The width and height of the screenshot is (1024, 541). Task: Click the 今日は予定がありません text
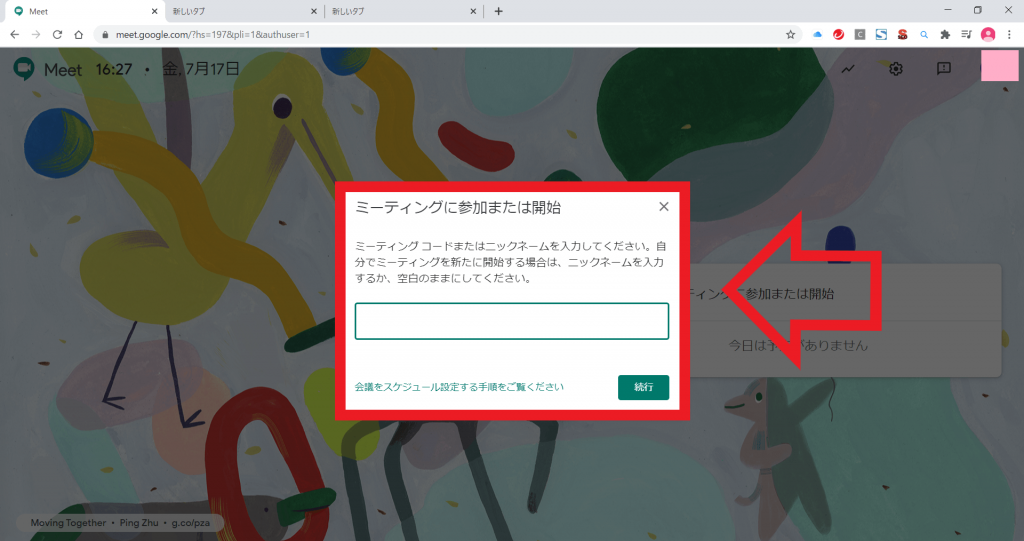798,345
